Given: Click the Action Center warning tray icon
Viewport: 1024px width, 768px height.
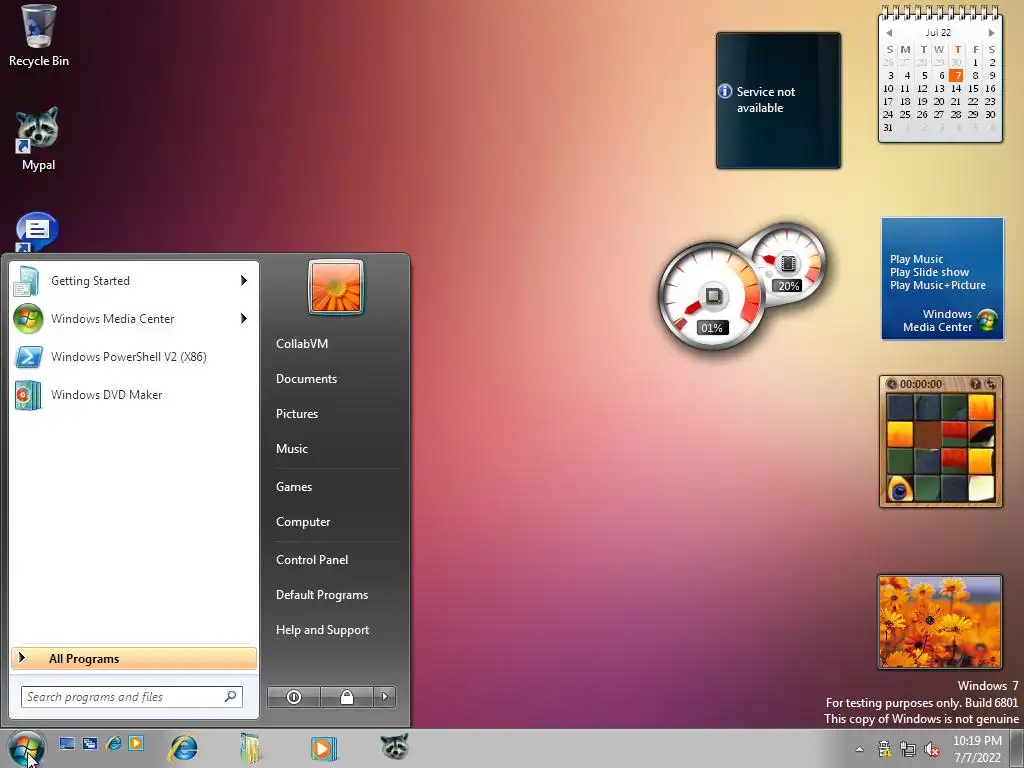Looking at the screenshot, I should (x=884, y=748).
